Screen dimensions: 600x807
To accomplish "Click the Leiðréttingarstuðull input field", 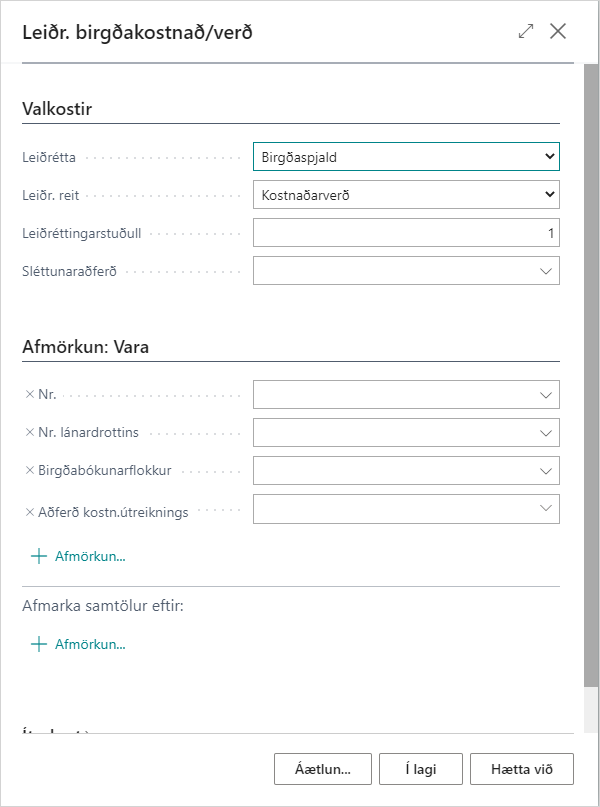I will (x=406, y=233).
